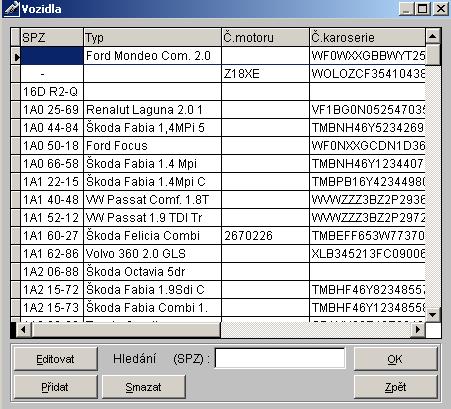This screenshot has width=451, height=409.
Task: Select the Škoda Fabia 1.4 Mpi cell
Action: point(152,164)
